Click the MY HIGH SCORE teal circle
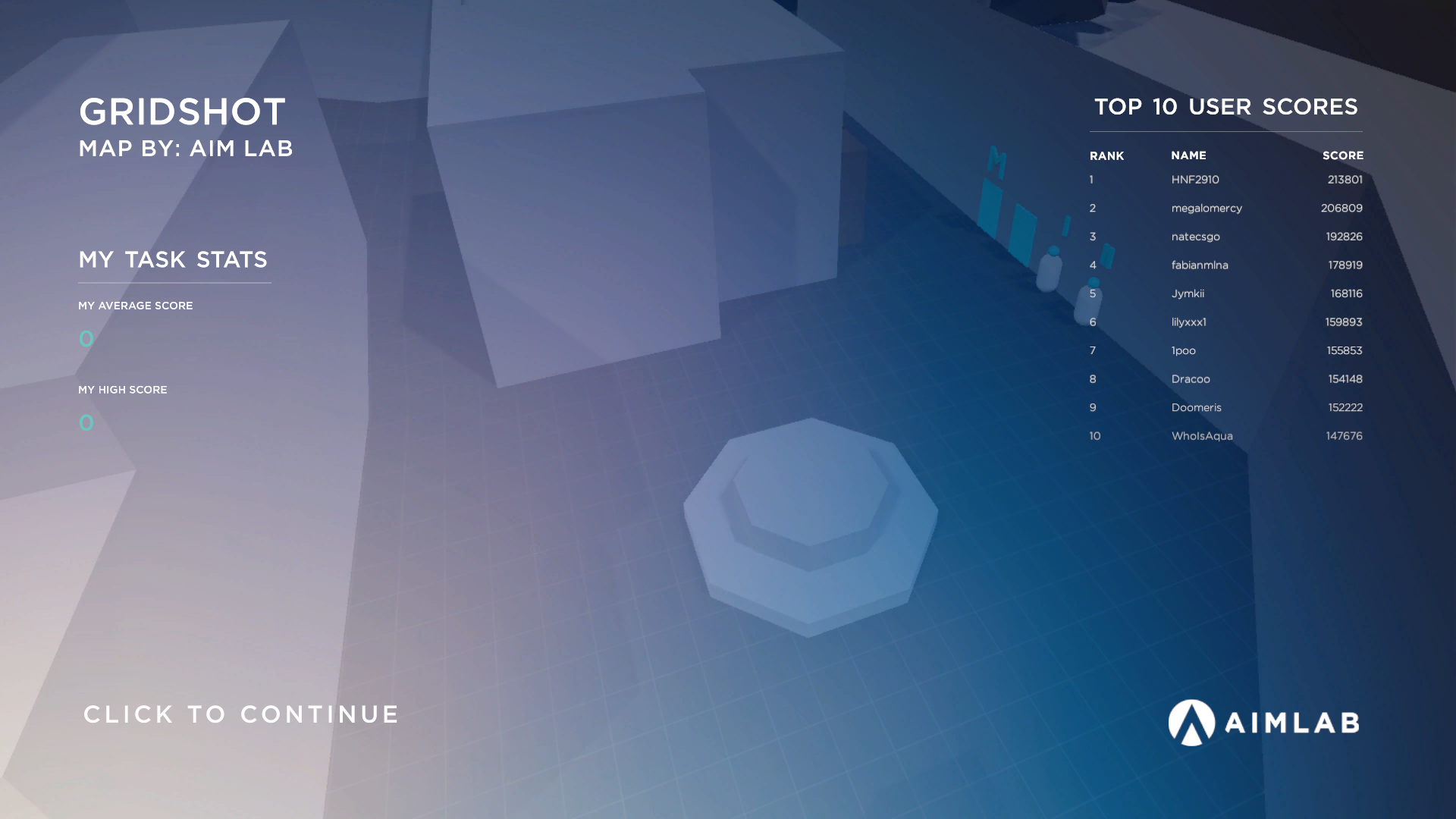 (x=87, y=421)
